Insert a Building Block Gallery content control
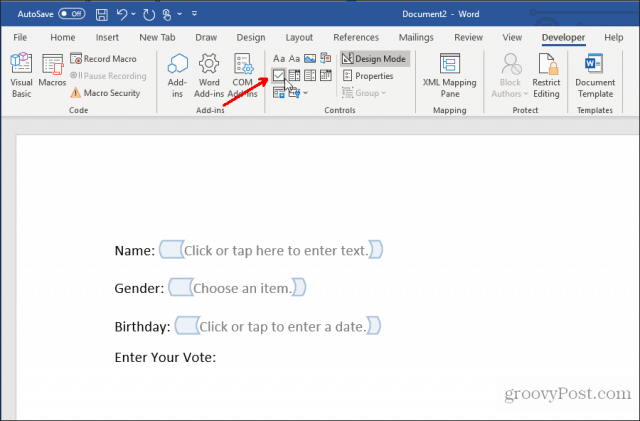This screenshot has height=421, width=640. (325, 58)
